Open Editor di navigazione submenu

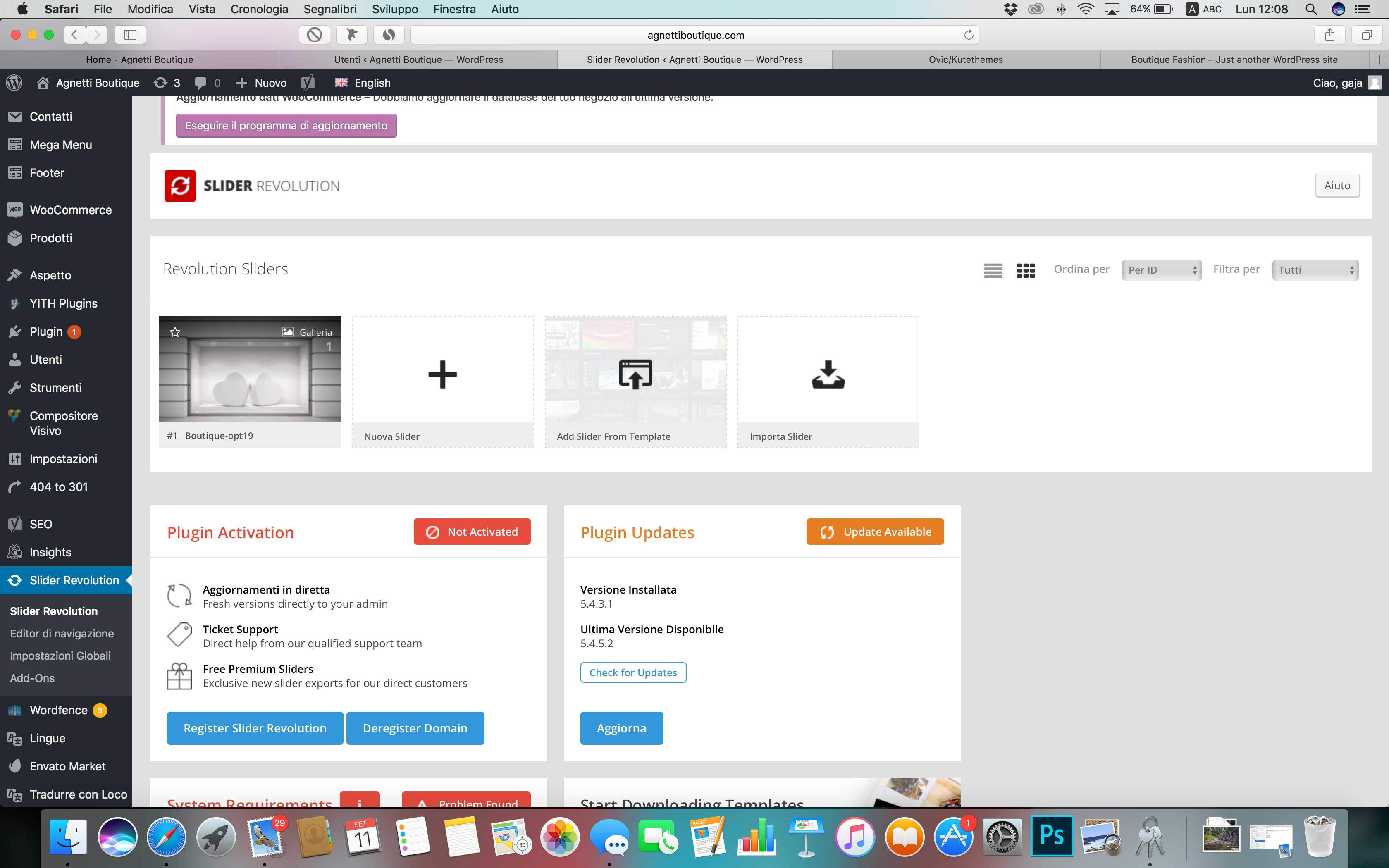pyautogui.click(x=62, y=634)
